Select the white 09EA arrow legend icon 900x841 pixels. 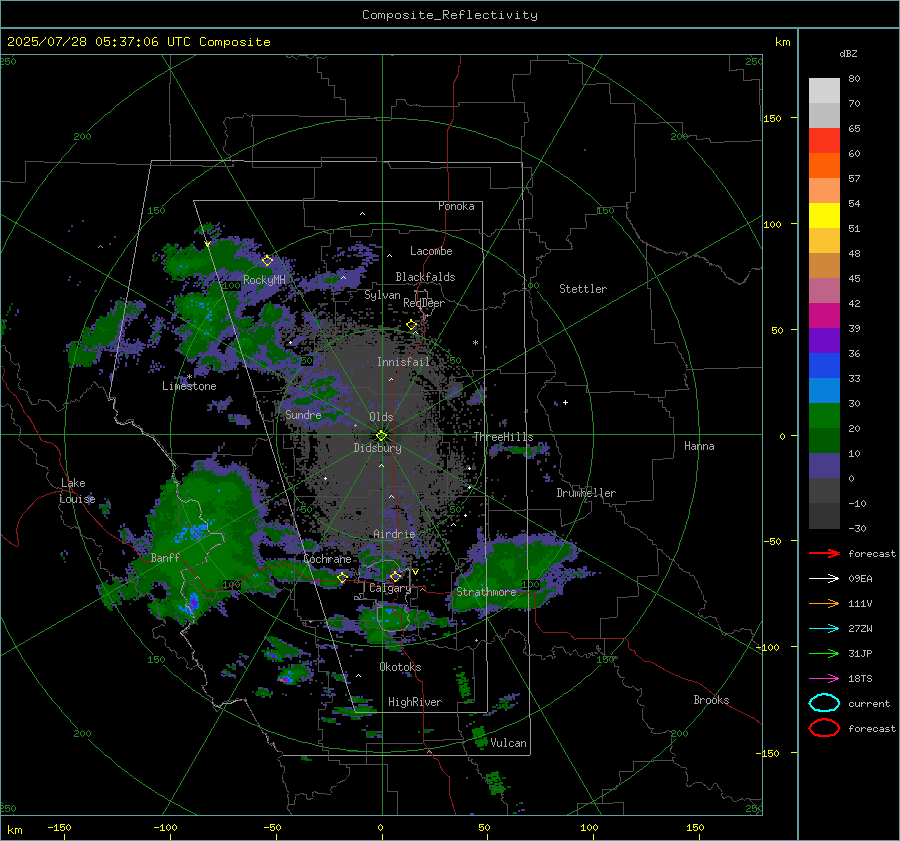coord(824,579)
